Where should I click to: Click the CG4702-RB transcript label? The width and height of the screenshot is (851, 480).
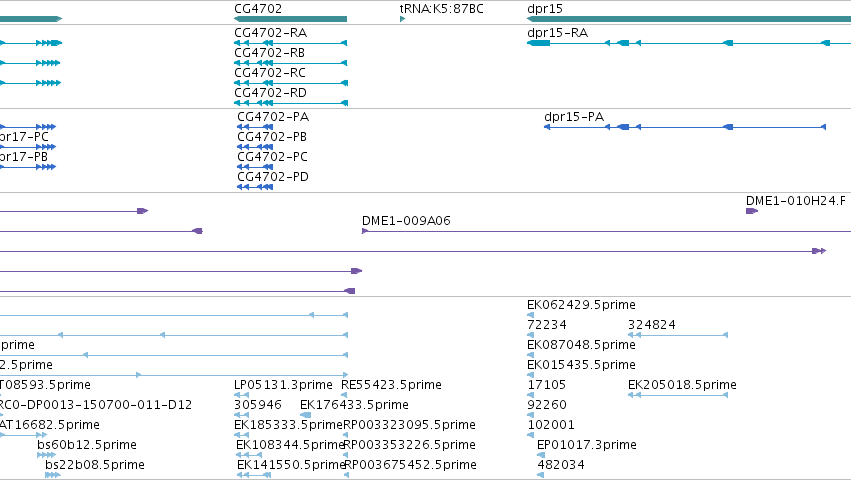269,53
